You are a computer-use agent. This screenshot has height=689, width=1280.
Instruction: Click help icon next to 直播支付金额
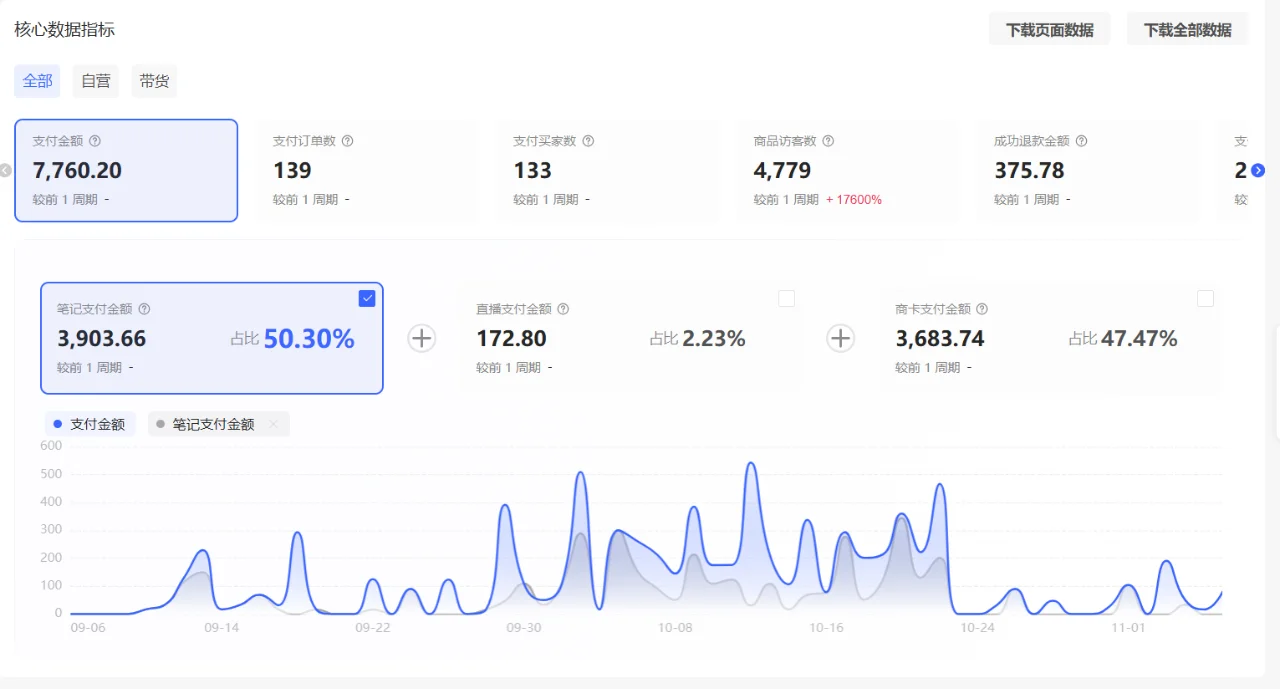563,309
